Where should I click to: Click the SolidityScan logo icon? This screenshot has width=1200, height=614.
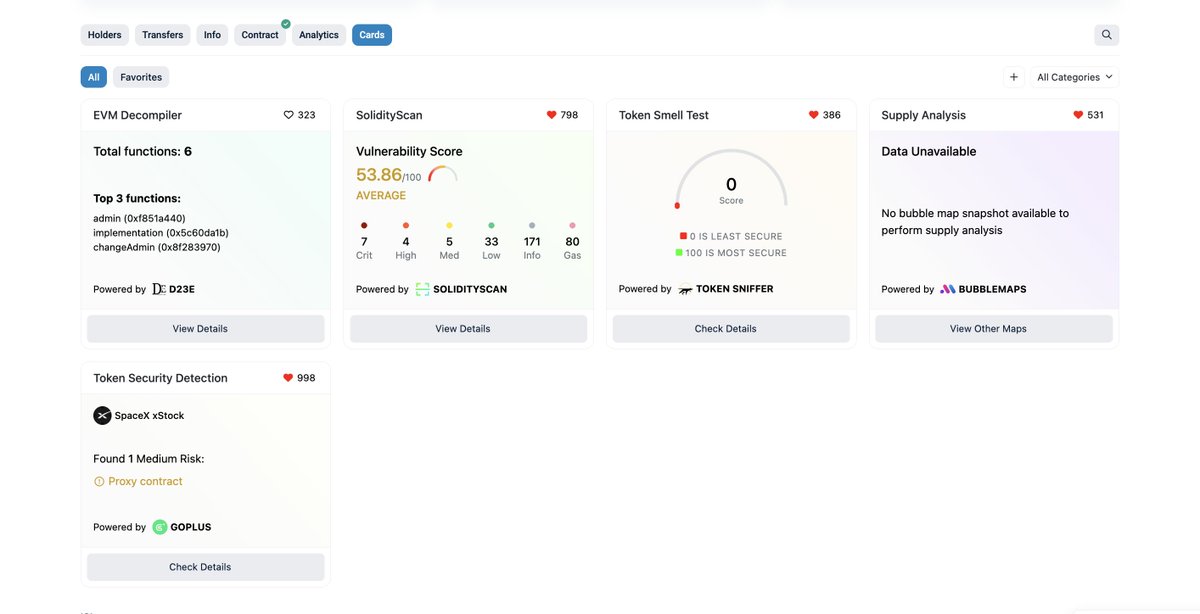[422, 289]
